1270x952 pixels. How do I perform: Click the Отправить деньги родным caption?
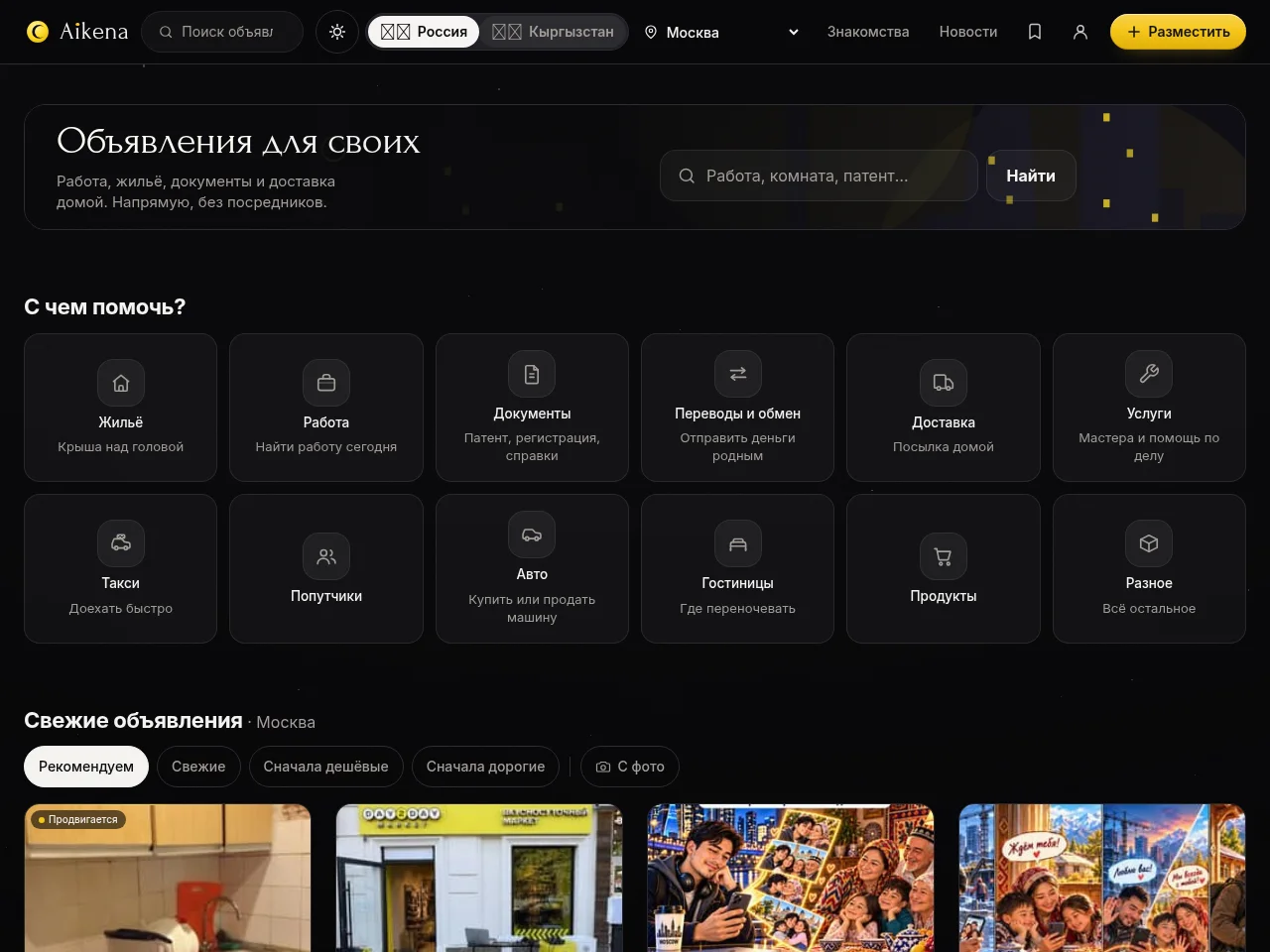coord(737,447)
